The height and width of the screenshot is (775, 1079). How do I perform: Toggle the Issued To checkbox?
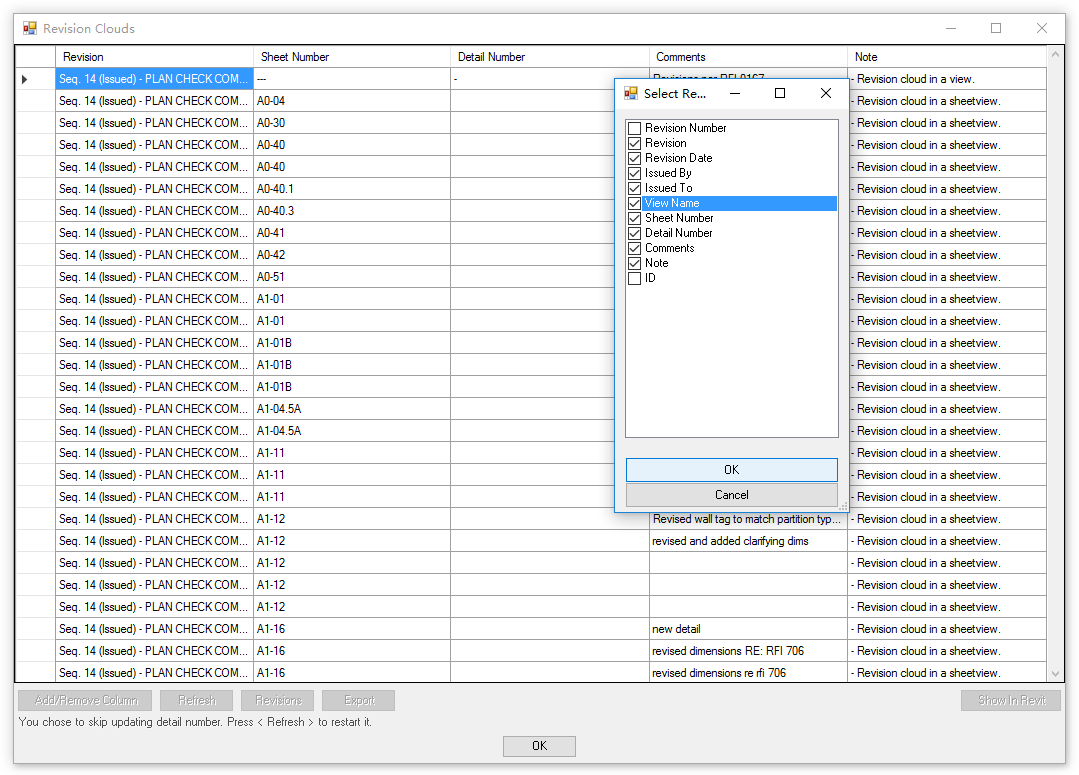pyautogui.click(x=634, y=188)
